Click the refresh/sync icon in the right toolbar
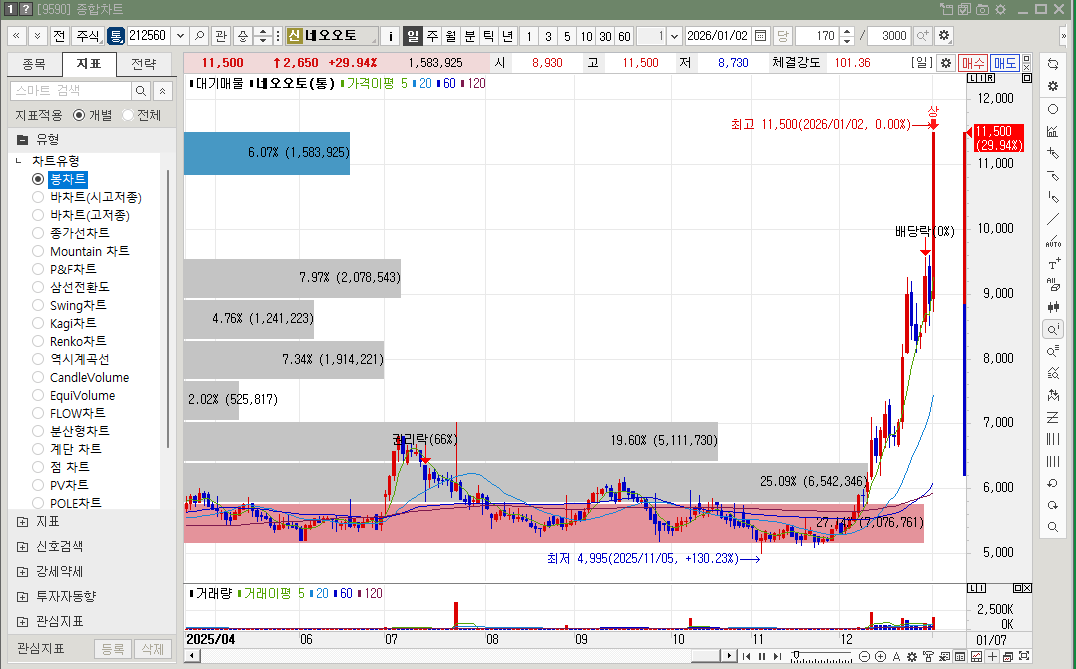1076x669 pixels. pyautogui.click(x=1053, y=64)
